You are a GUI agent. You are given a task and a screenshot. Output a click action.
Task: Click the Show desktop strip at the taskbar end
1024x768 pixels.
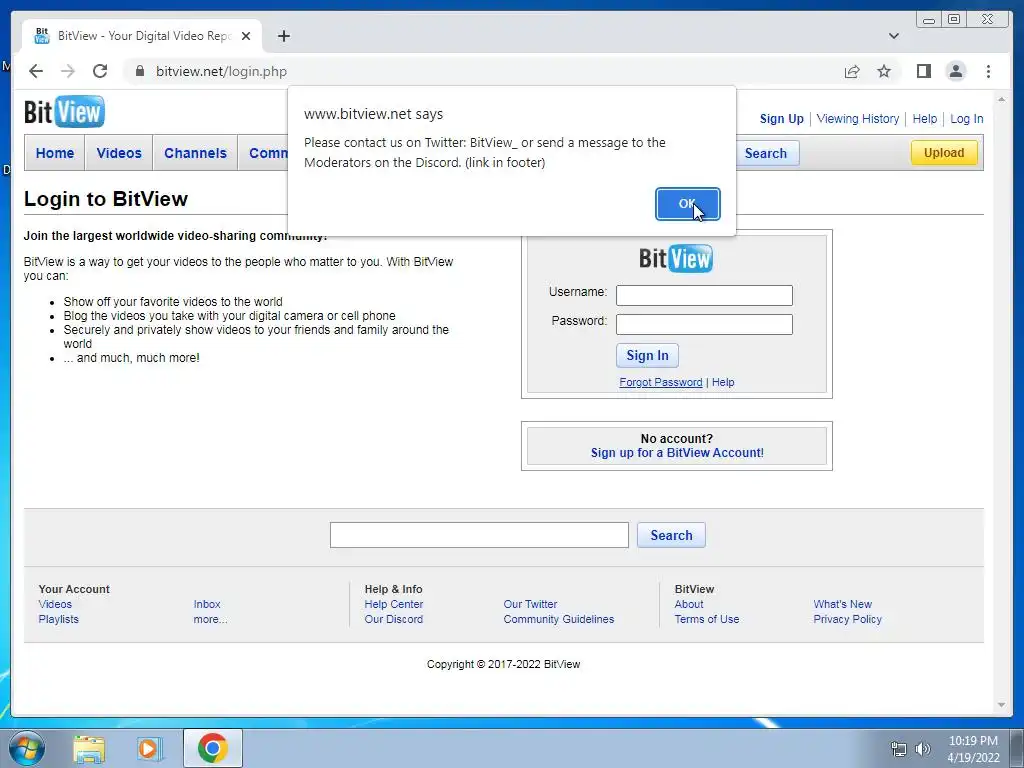point(1018,749)
